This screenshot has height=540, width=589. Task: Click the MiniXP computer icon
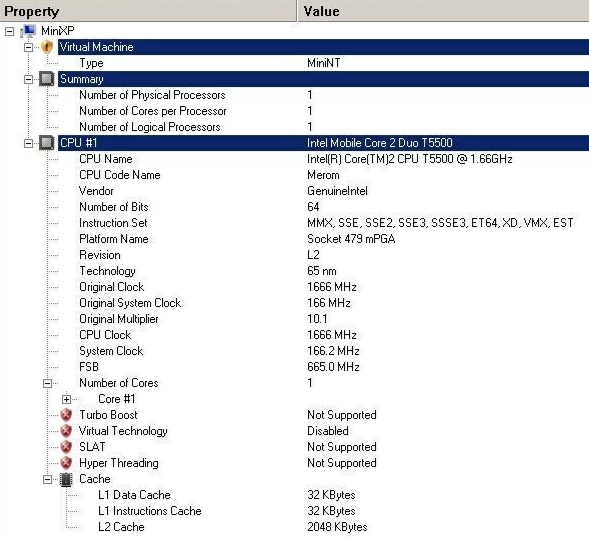coord(29,31)
